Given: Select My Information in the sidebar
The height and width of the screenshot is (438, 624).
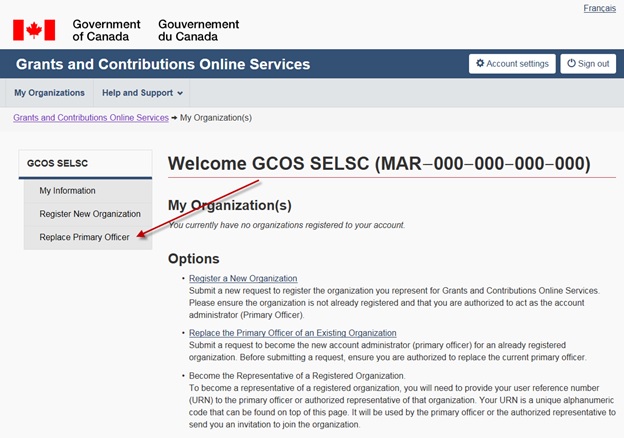Looking at the screenshot, I should pos(67,190).
